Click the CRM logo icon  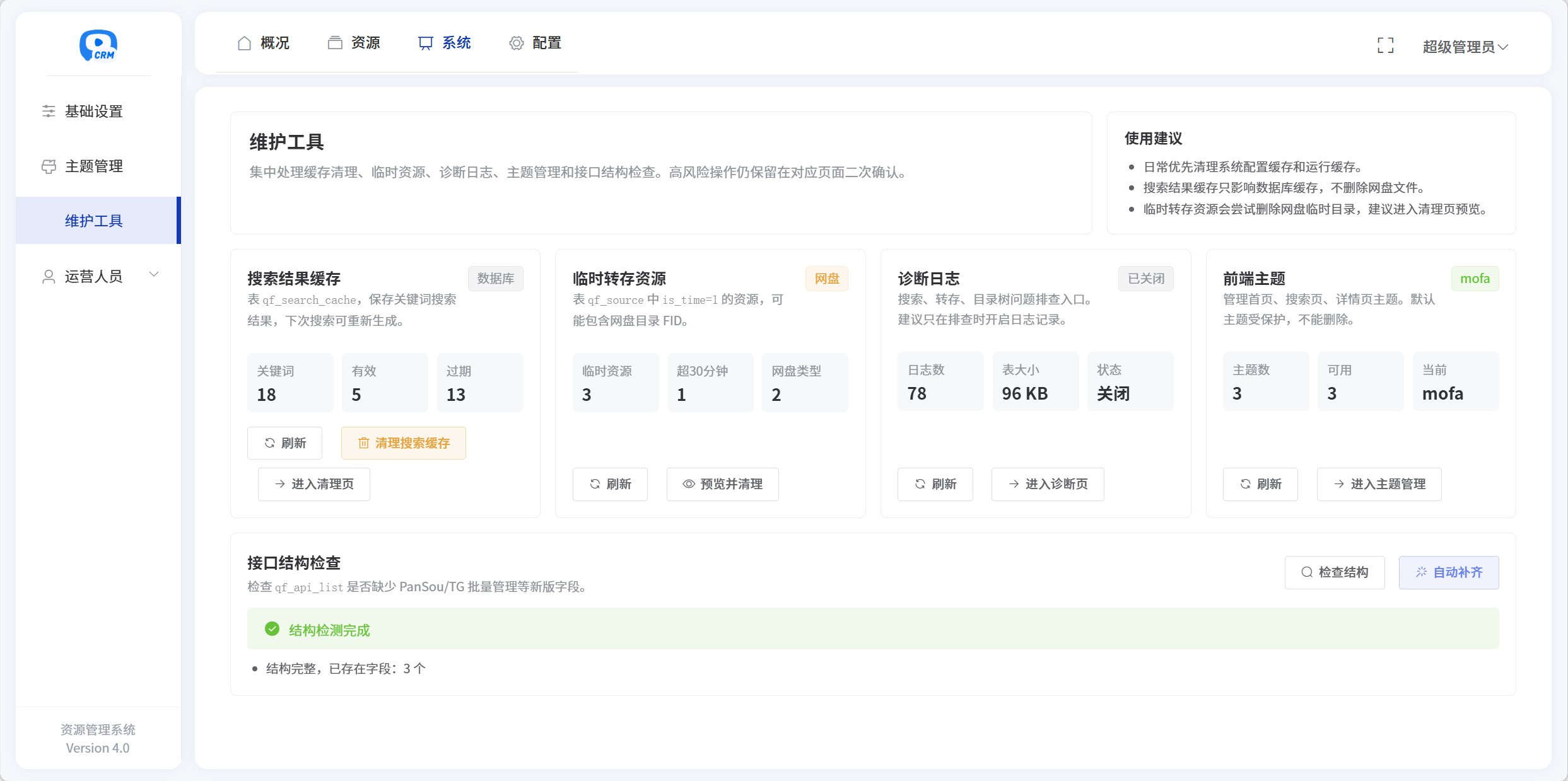pos(98,45)
